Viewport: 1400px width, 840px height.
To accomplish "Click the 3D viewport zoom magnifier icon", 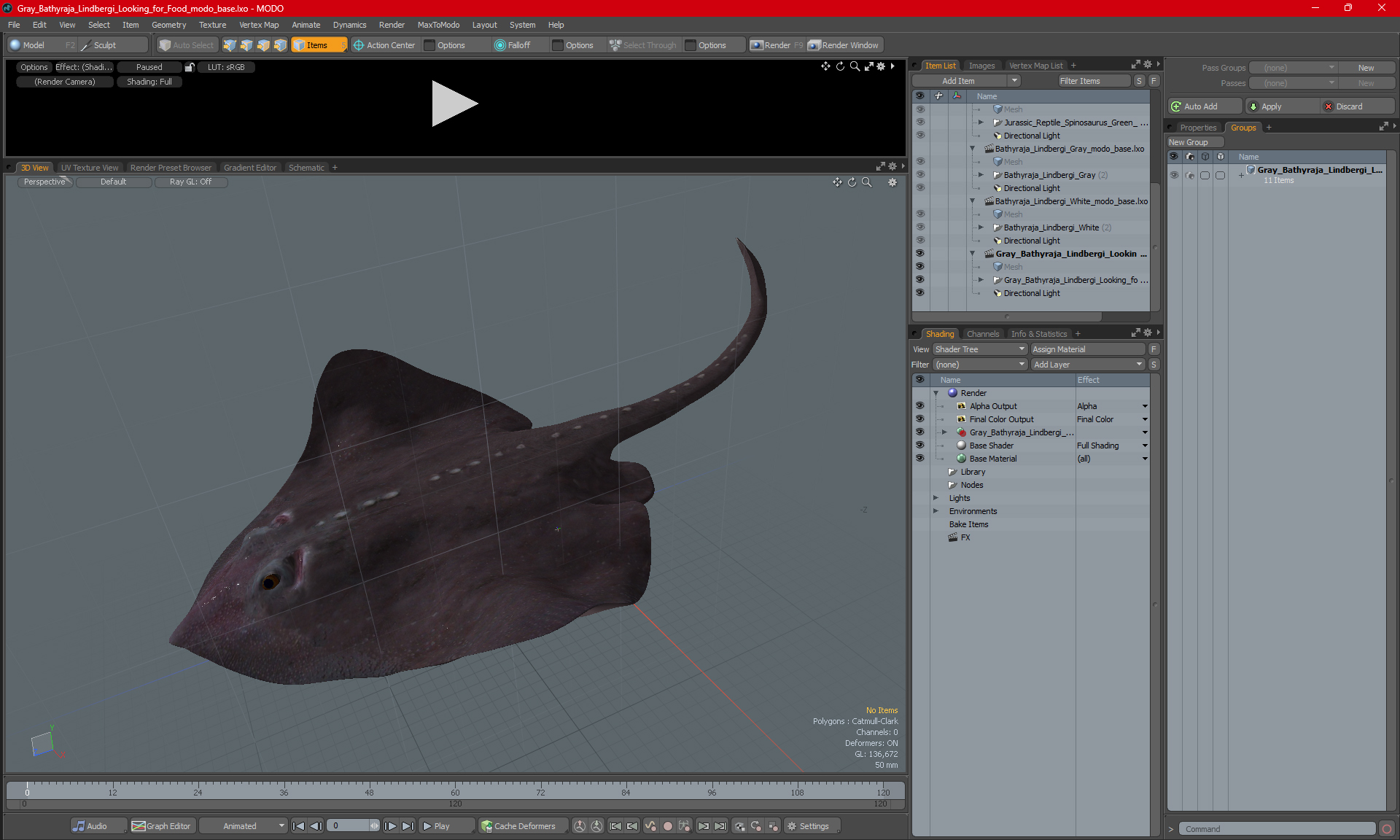I will pyautogui.click(x=866, y=182).
